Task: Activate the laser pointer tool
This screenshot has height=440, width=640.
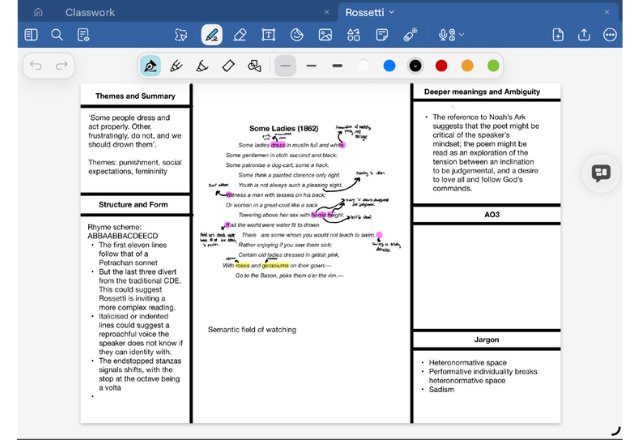Action: point(410,35)
